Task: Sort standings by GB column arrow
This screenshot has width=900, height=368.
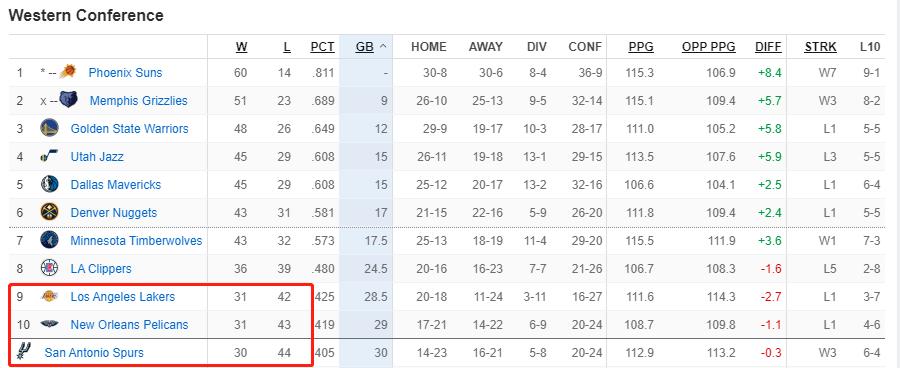Action: click(x=383, y=47)
